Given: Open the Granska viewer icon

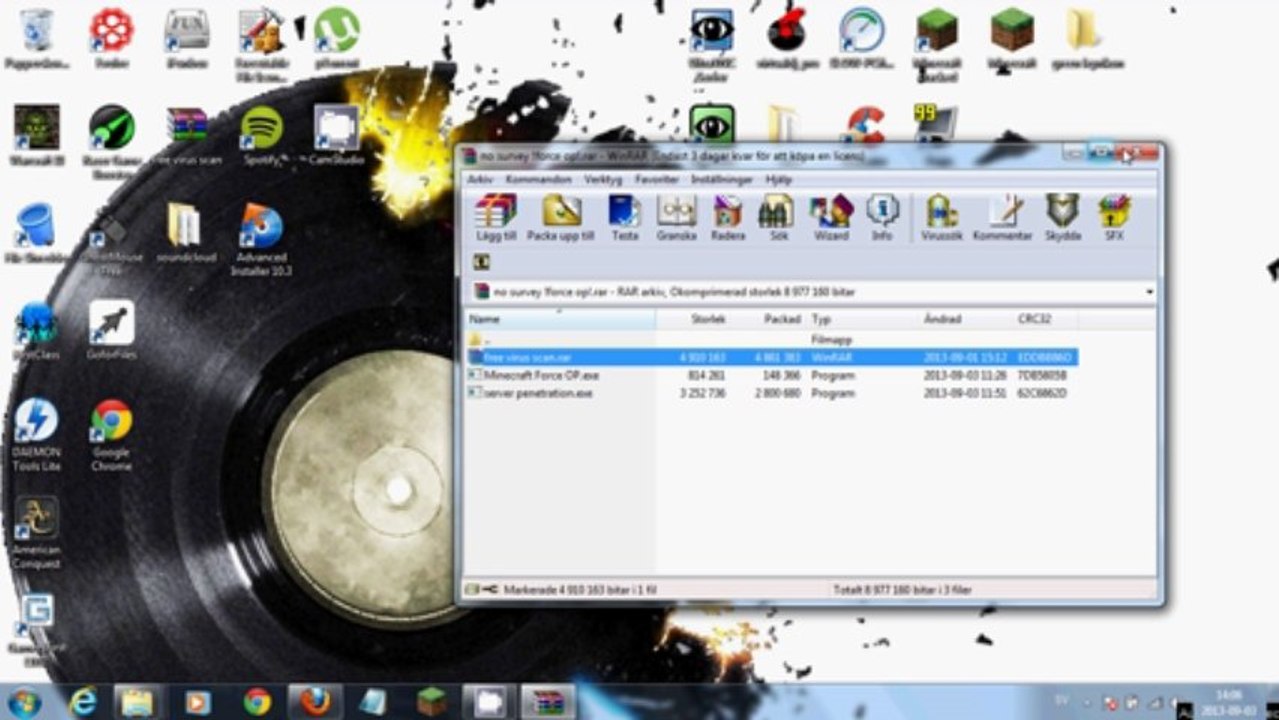Looking at the screenshot, I should (676, 217).
